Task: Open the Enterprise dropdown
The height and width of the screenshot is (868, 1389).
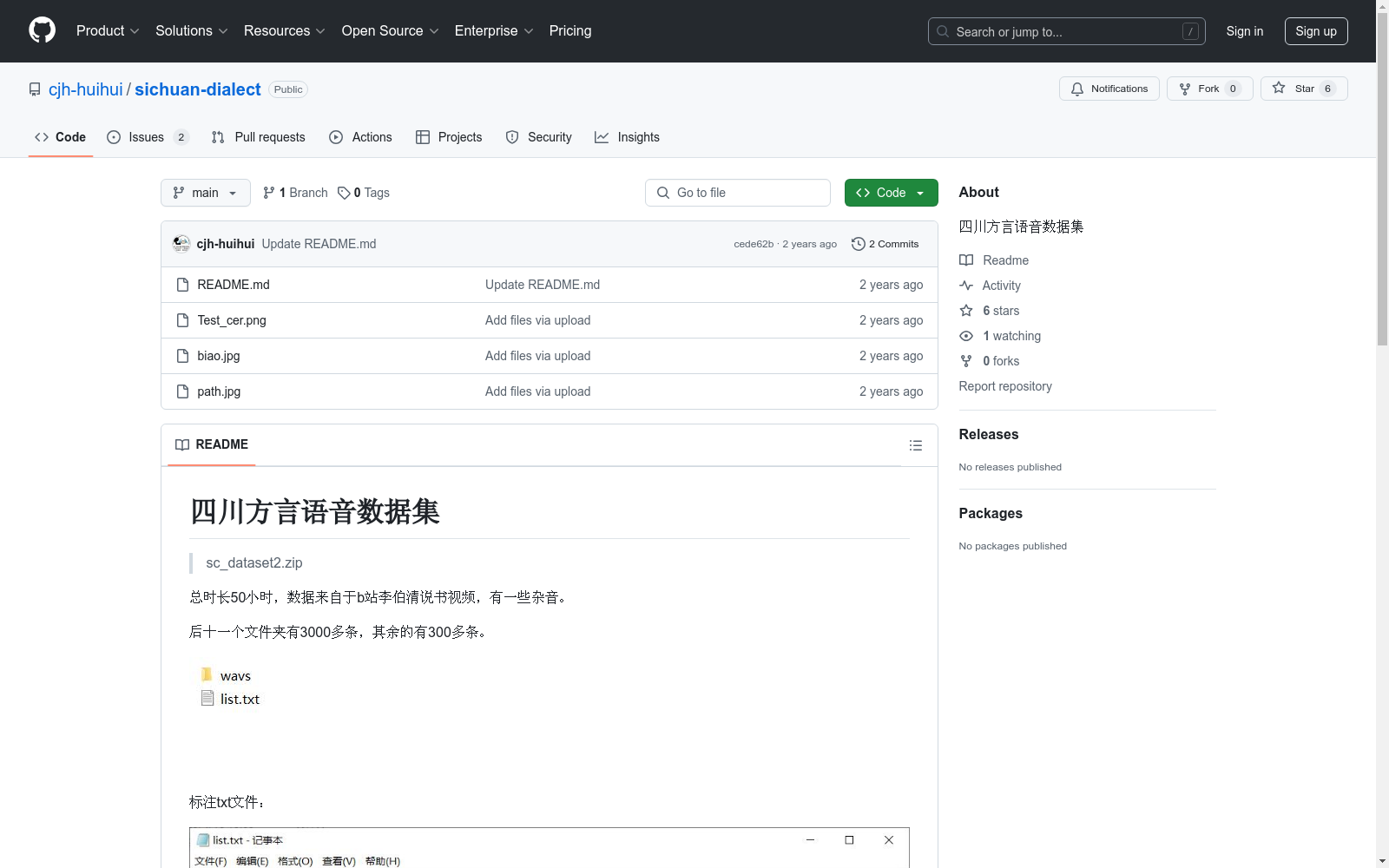Action: click(493, 30)
